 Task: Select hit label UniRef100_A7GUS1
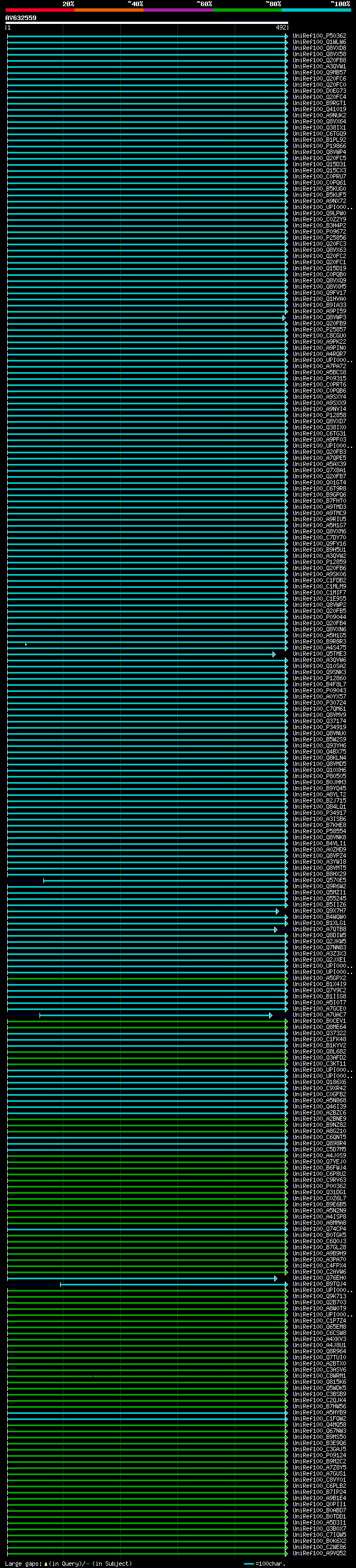tap(319, 1473)
